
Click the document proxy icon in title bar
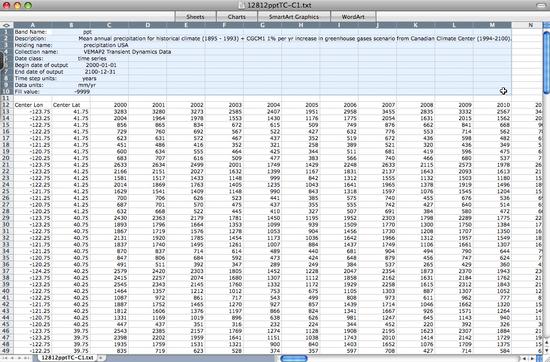tap(242, 5)
